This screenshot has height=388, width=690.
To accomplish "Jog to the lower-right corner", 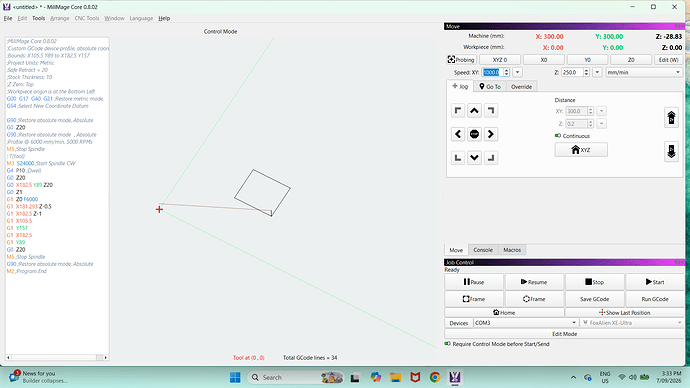I will tap(491, 157).
